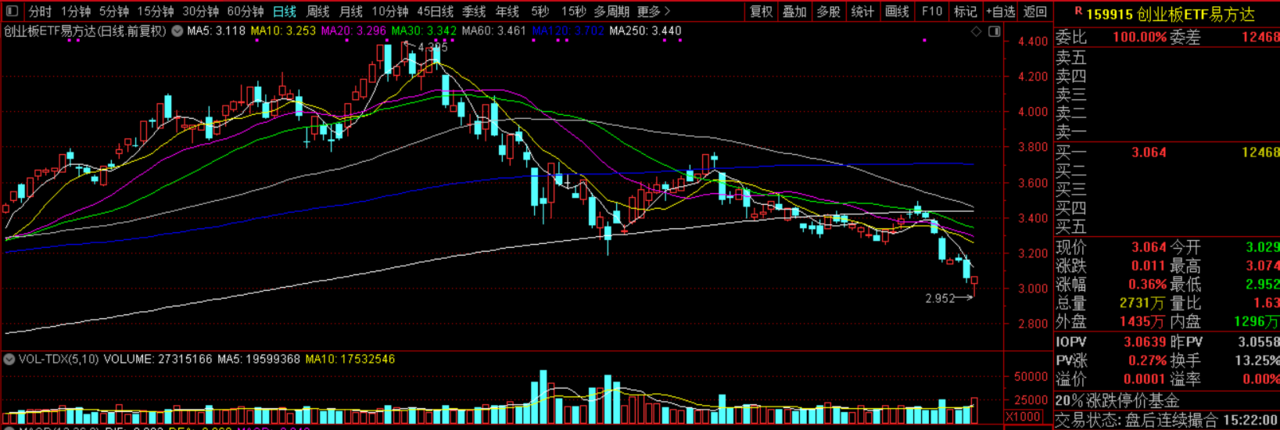Click the 标记 mark button
Image resolution: width=1280 pixels, height=430 pixels.
pyautogui.click(x=965, y=12)
